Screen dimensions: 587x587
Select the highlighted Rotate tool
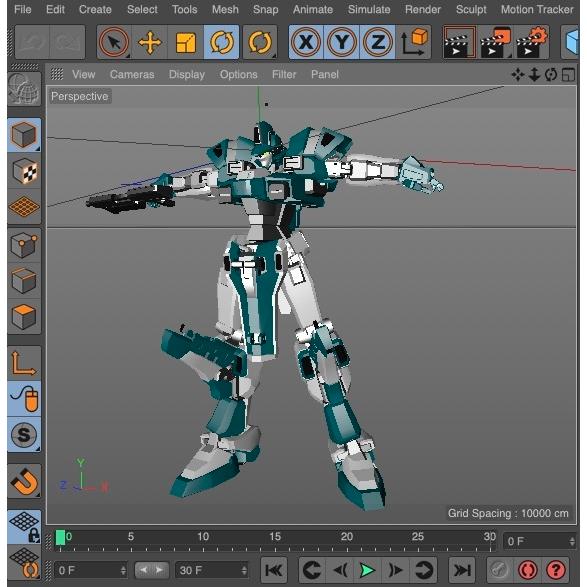pyautogui.click(x=221, y=42)
